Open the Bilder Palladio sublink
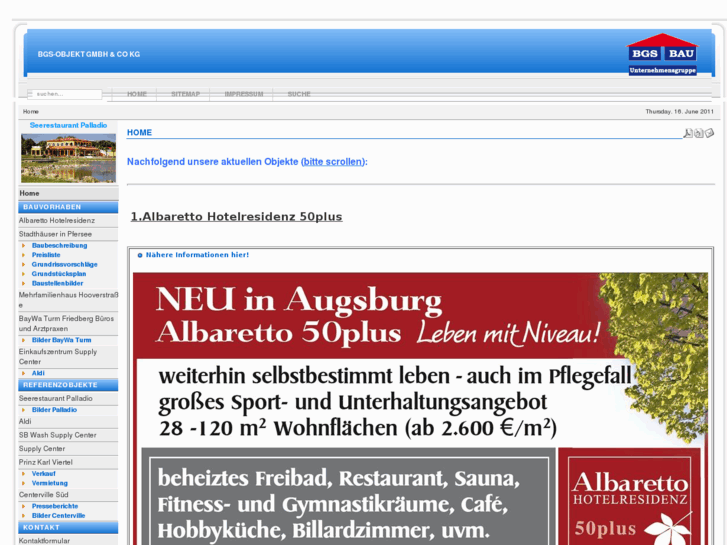 pyautogui.click(x=54, y=410)
